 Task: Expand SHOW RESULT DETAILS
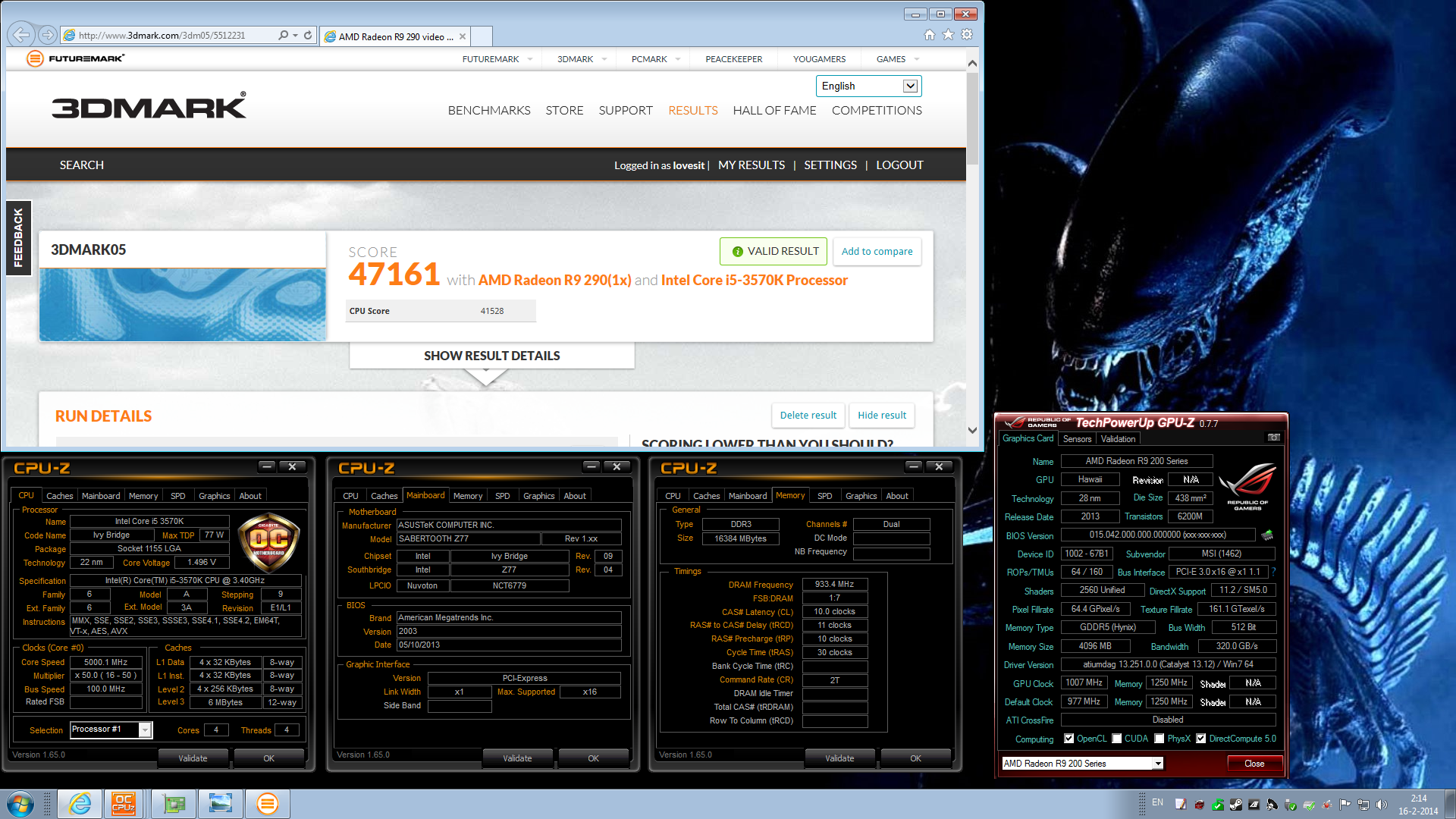[x=491, y=356]
